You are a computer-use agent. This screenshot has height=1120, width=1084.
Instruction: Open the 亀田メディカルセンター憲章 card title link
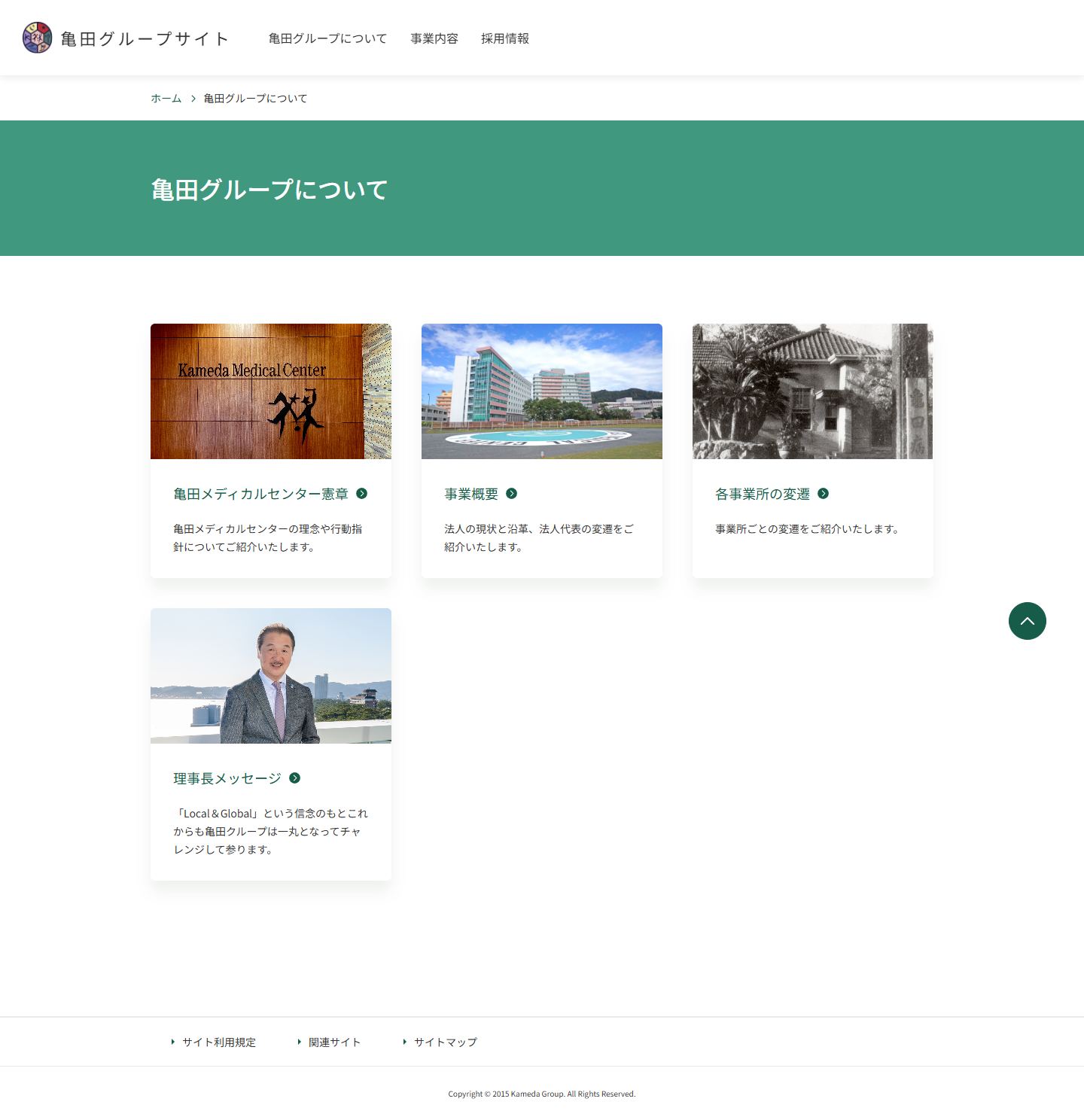[x=260, y=494]
